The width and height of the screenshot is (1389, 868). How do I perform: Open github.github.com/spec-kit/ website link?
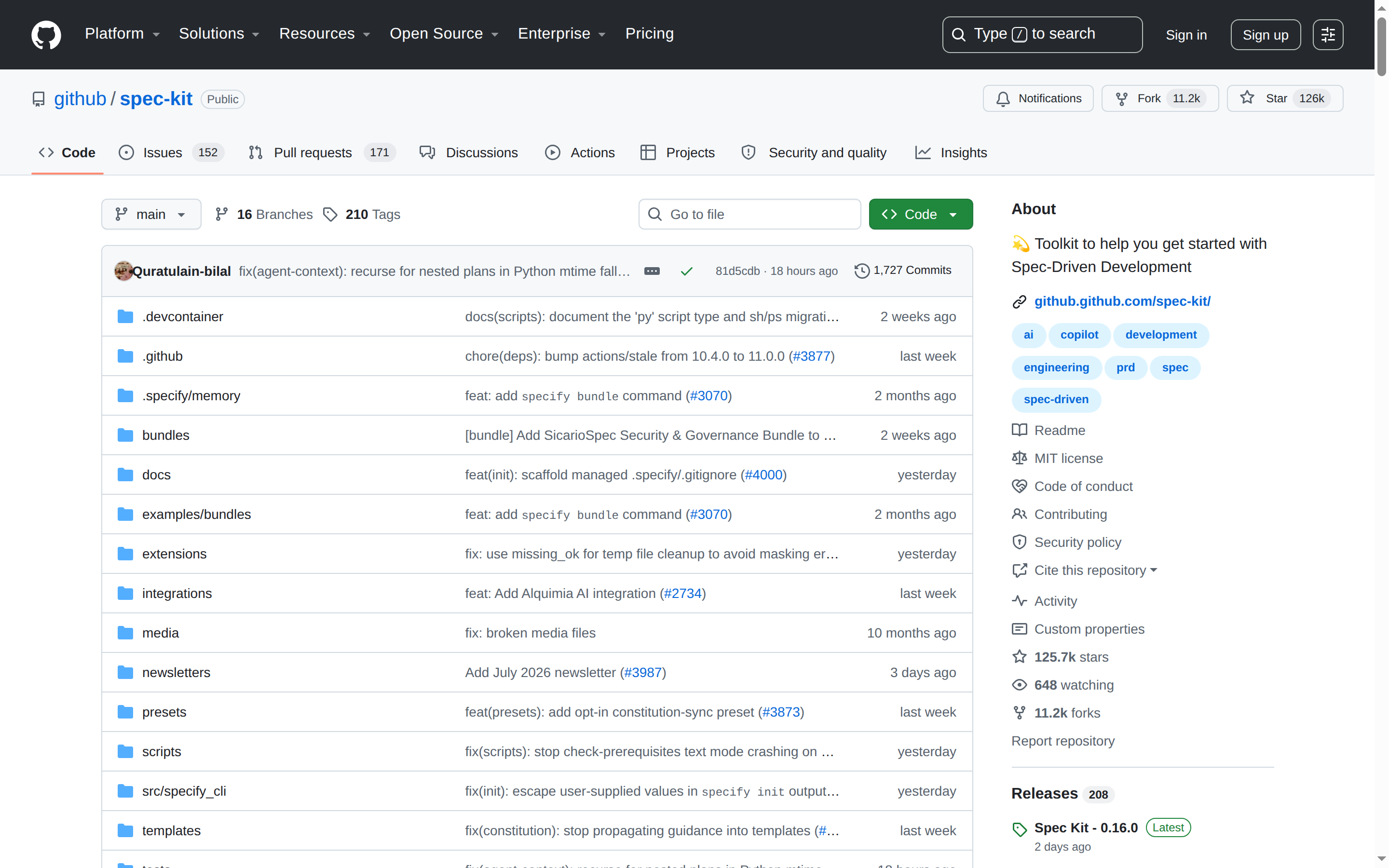tap(1122, 301)
